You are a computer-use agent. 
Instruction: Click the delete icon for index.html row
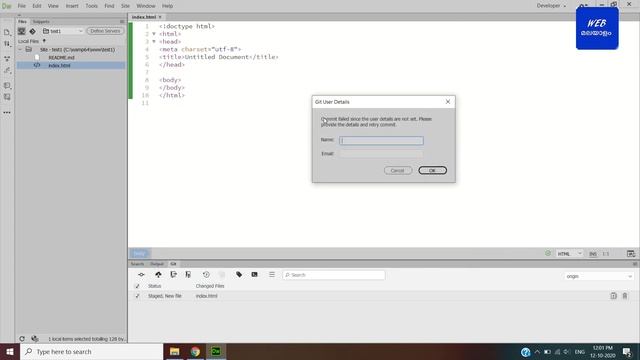point(625,296)
